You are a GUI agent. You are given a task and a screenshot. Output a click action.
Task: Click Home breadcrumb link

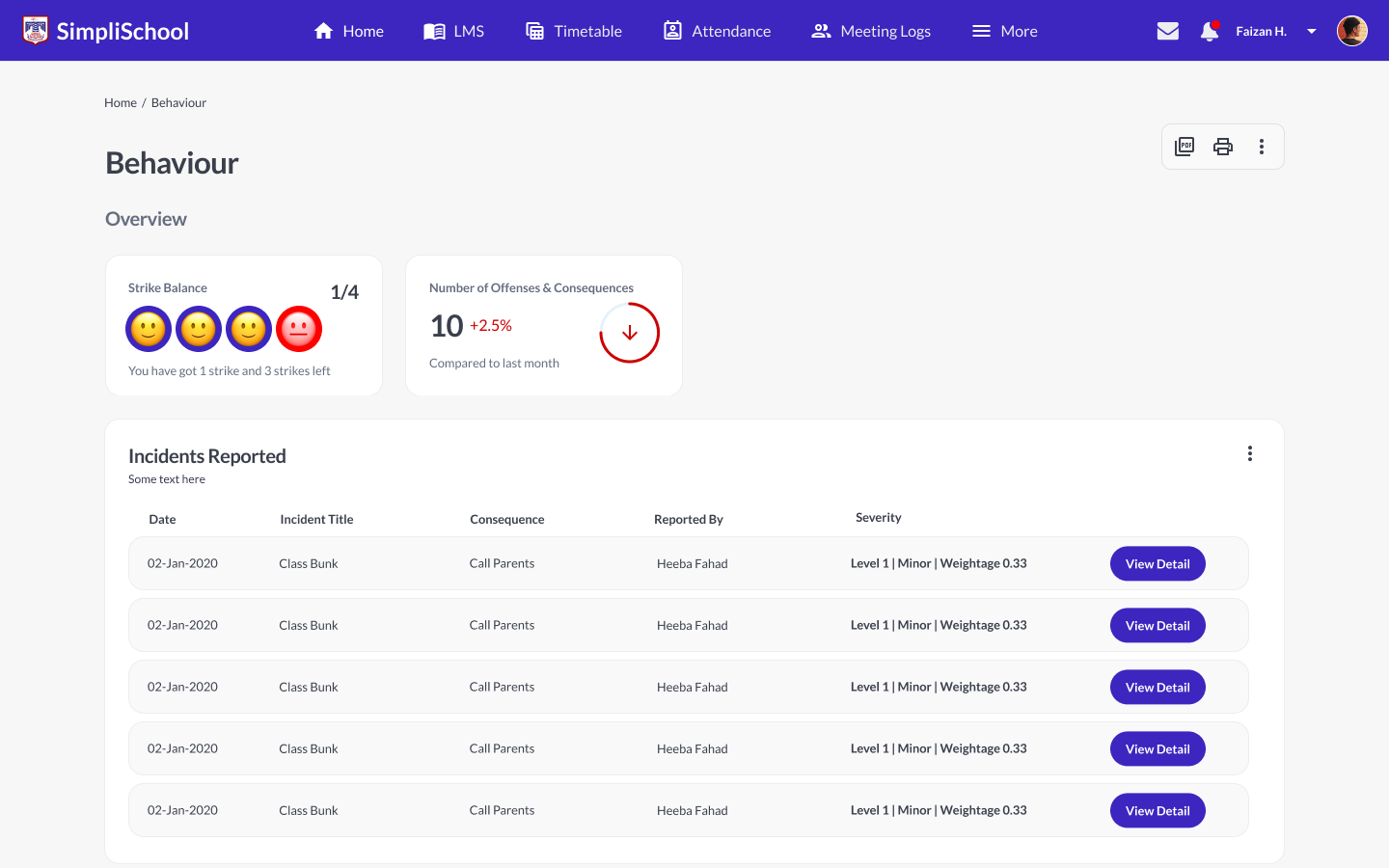pyautogui.click(x=121, y=102)
